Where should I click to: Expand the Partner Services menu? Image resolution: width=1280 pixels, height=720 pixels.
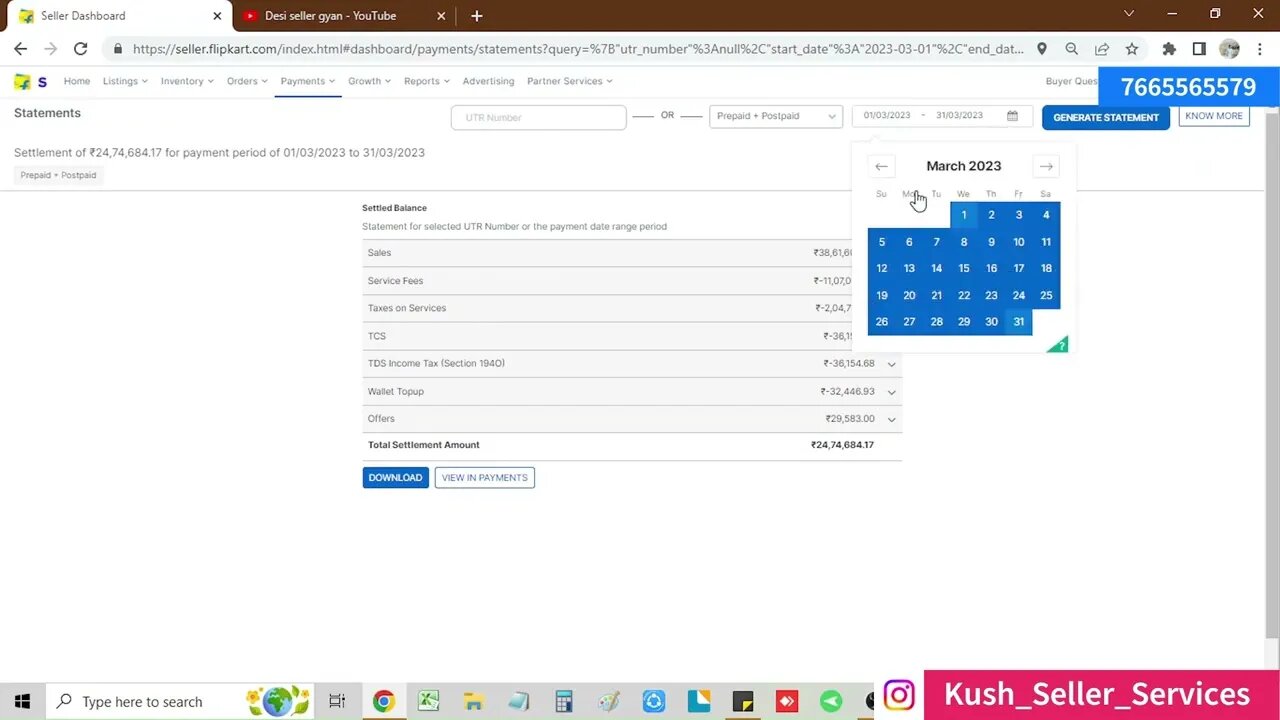pyautogui.click(x=570, y=82)
